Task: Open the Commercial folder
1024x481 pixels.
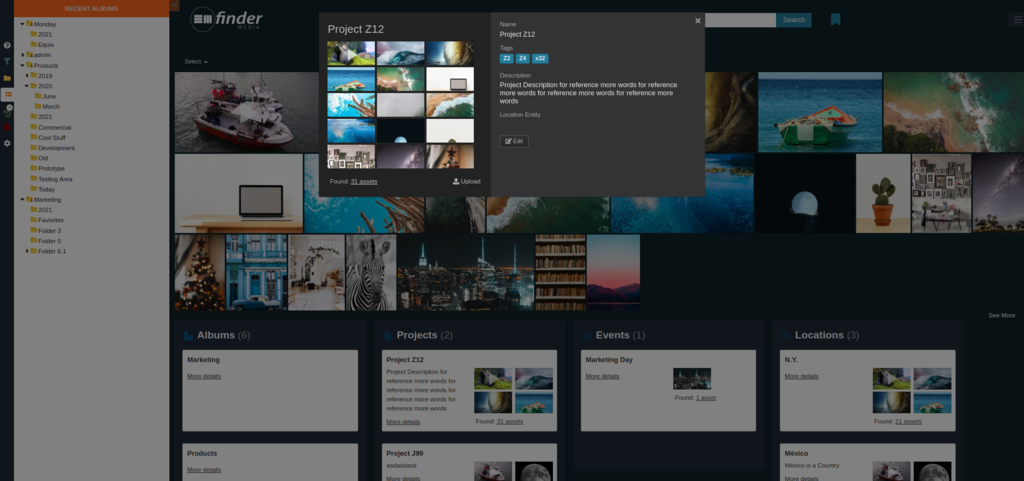Action: tap(54, 127)
